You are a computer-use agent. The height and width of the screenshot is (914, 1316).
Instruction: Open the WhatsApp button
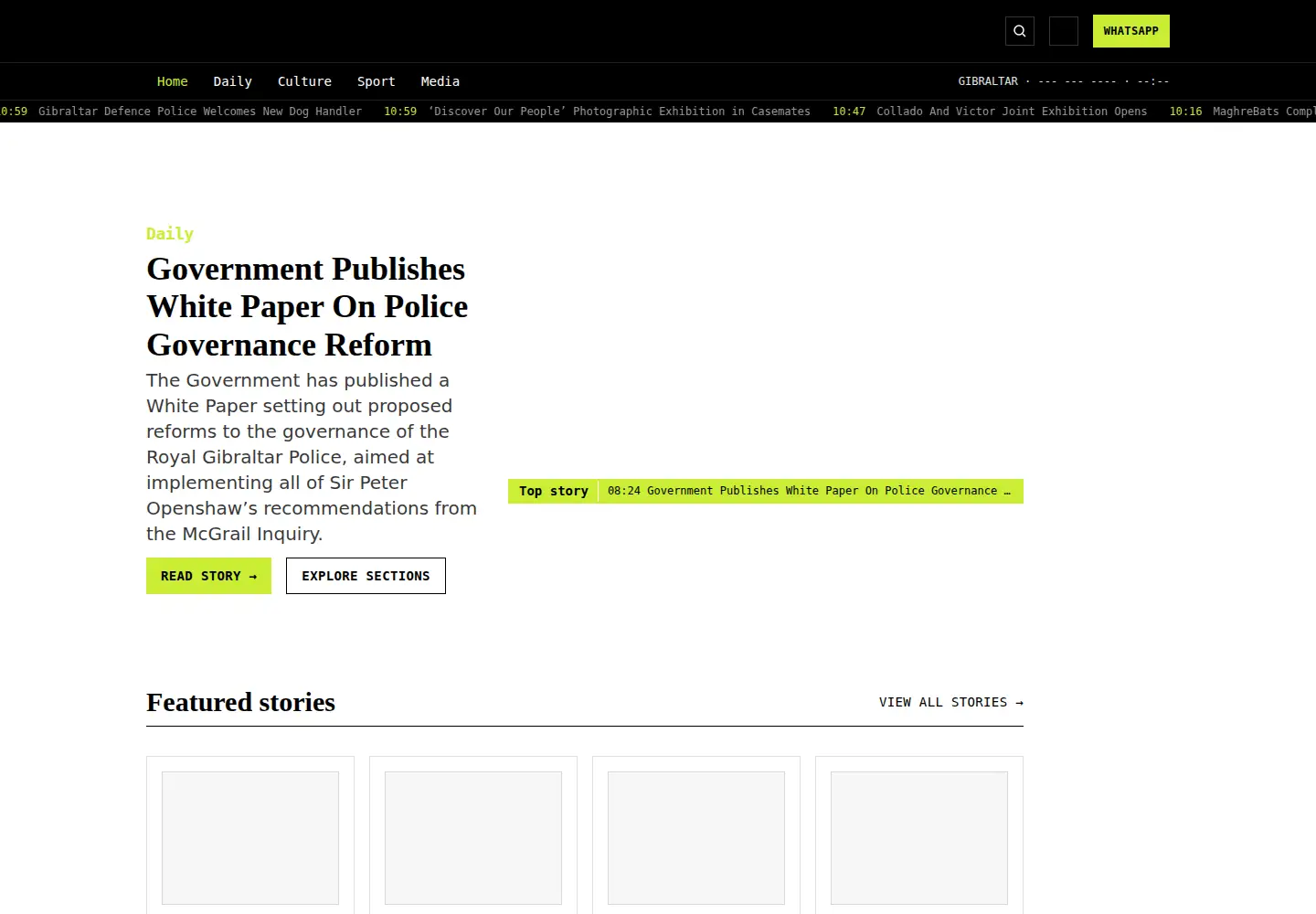[1131, 31]
